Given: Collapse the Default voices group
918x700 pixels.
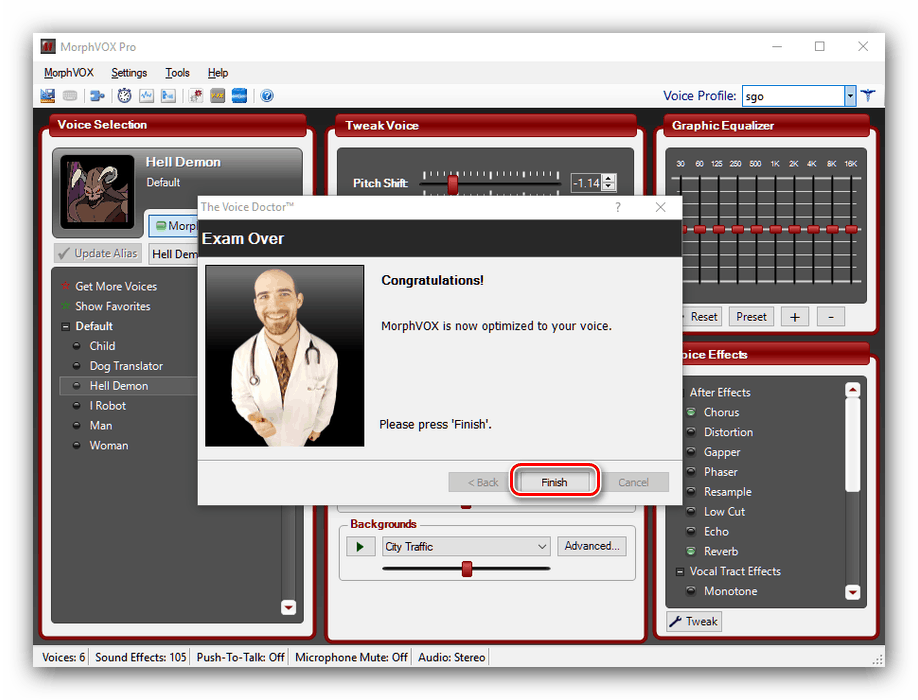Looking at the screenshot, I should point(66,327).
